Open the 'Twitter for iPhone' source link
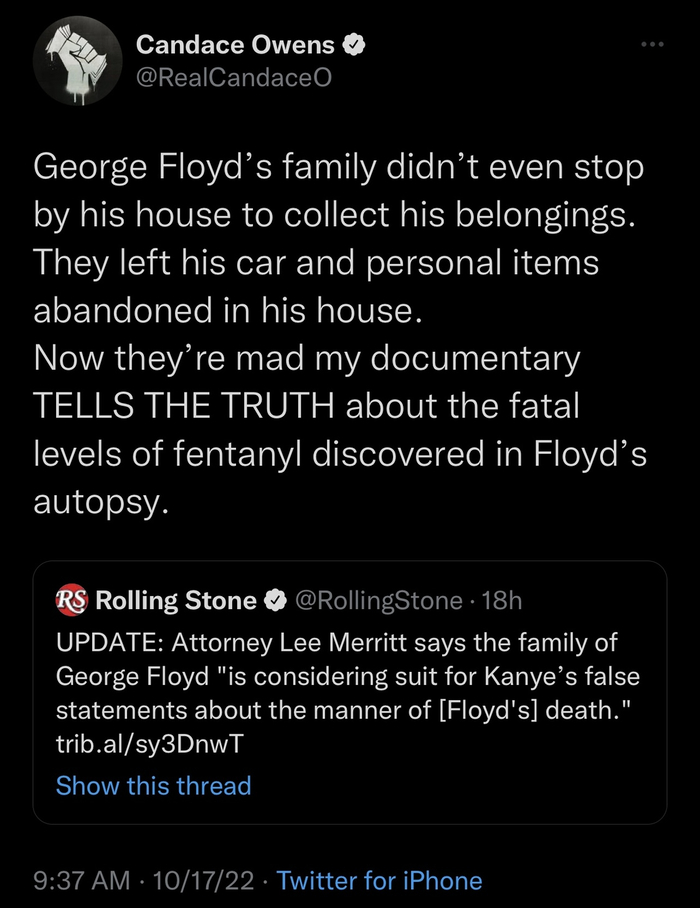 [379, 881]
